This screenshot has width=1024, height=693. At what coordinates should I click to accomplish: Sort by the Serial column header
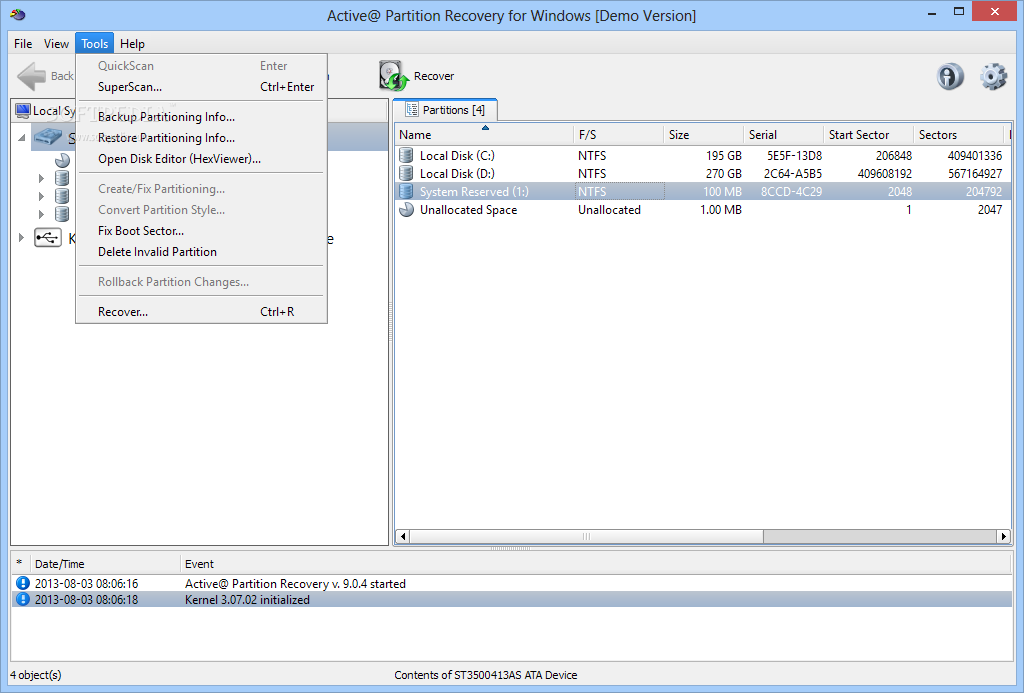[x=784, y=135]
